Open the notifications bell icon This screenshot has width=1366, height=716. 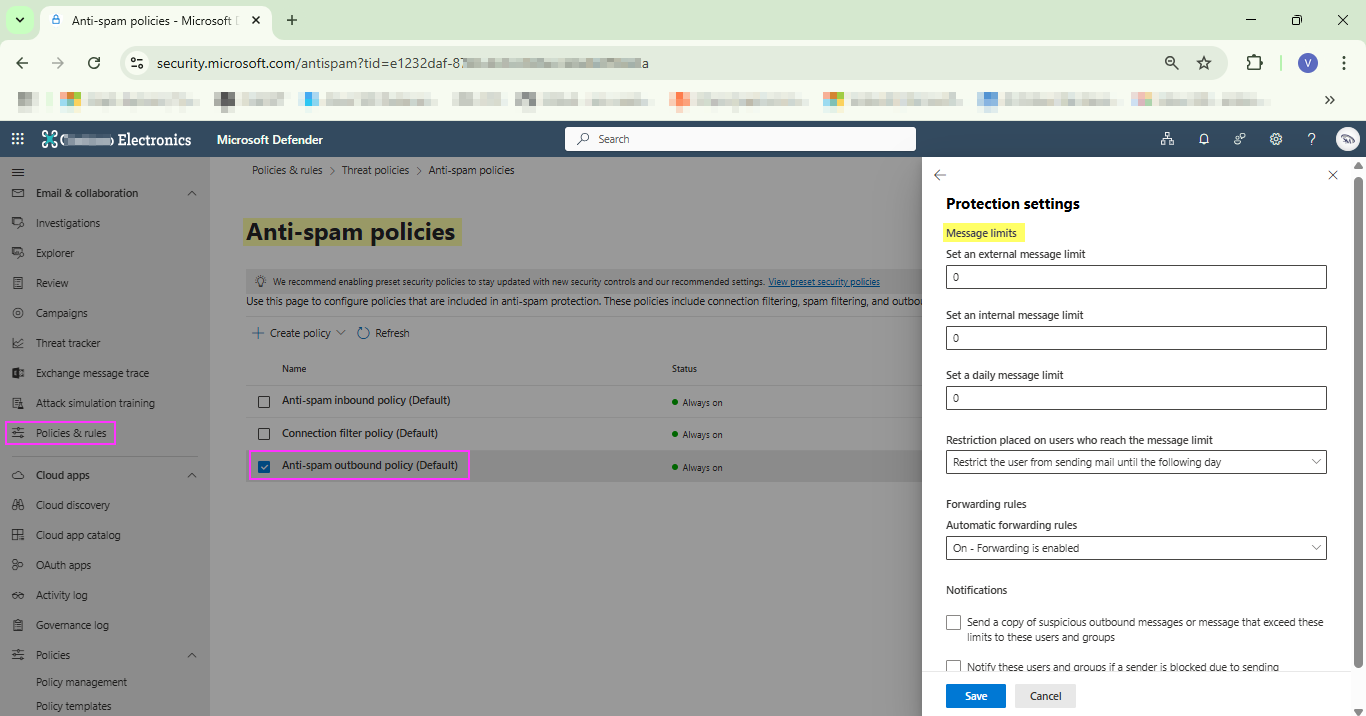pos(1204,139)
